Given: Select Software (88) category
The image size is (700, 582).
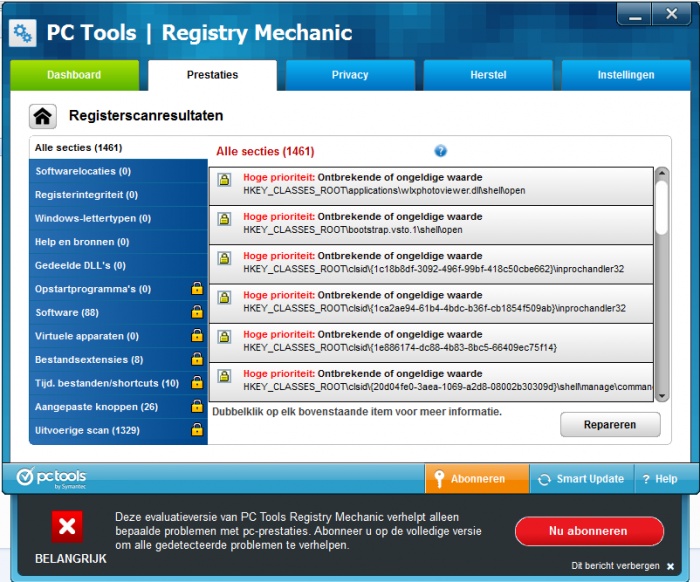Looking at the screenshot, I should 118,312.
